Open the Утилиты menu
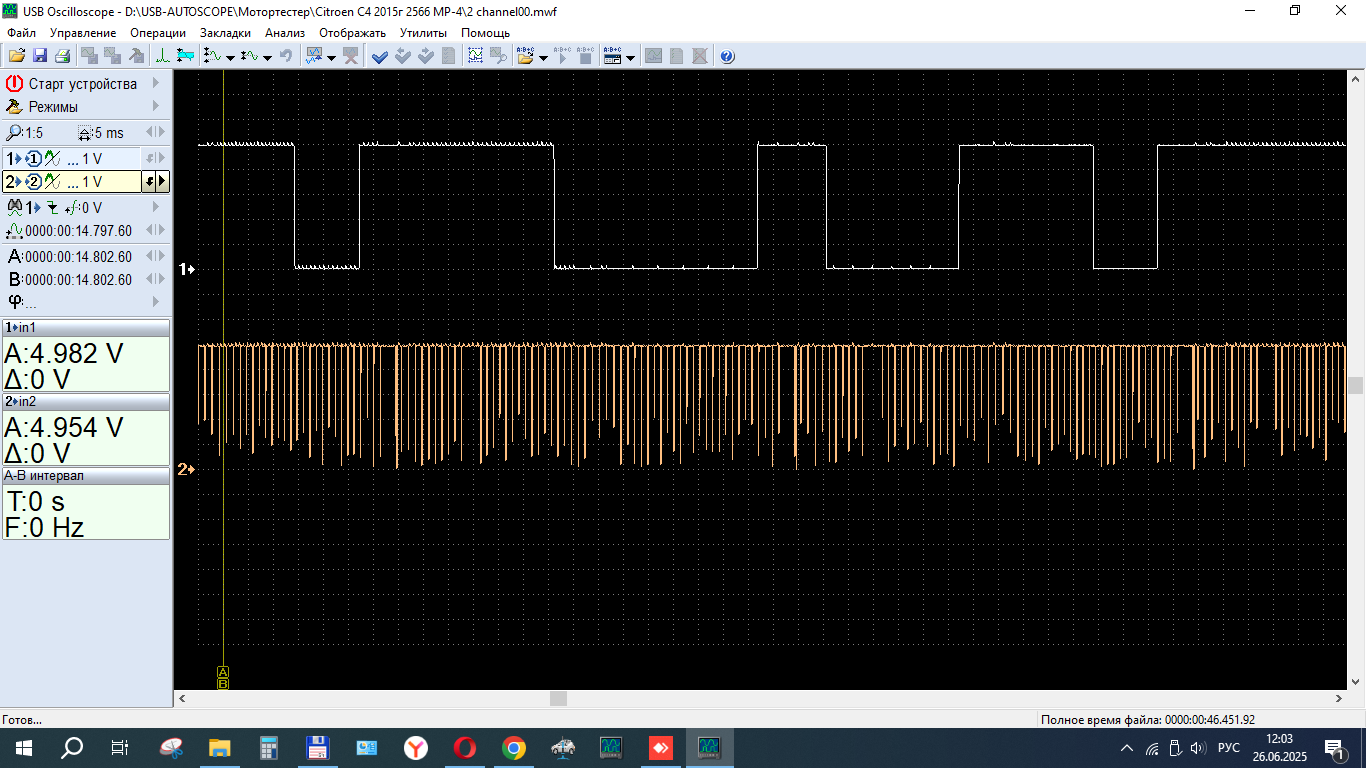The height and width of the screenshot is (768, 1366). click(x=423, y=32)
